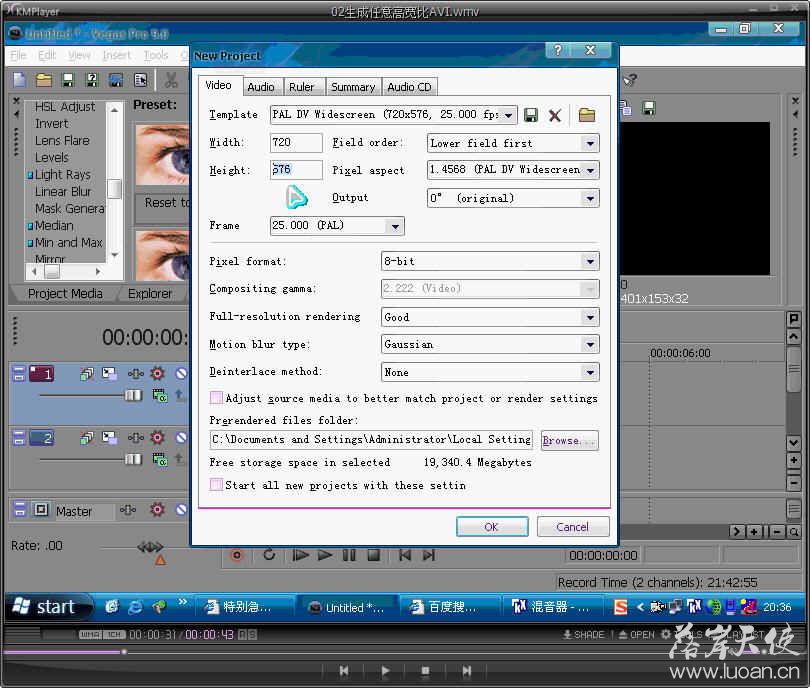
Task: Click Browse for prerendered files folder
Action: pyautogui.click(x=569, y=441)
